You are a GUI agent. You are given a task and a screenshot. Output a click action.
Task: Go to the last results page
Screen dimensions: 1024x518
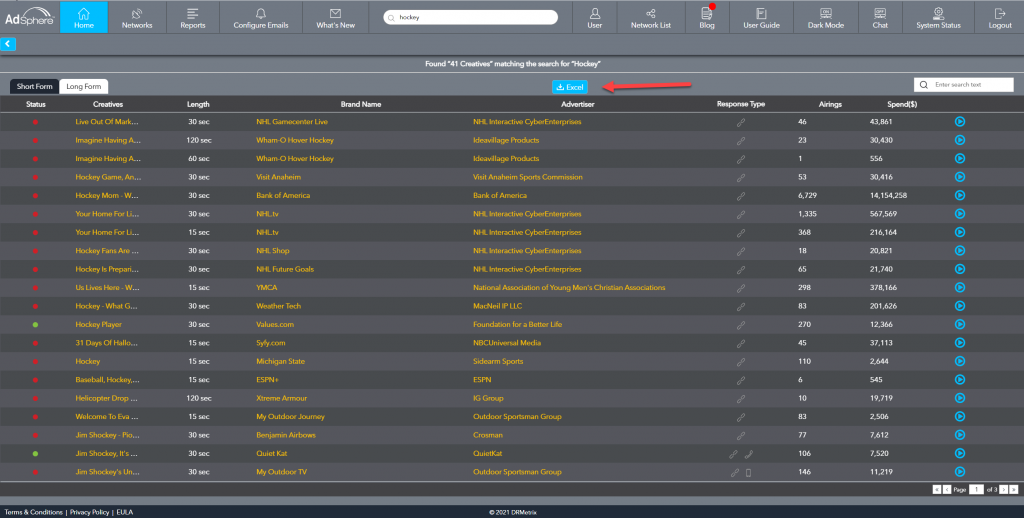point(1014,489)
